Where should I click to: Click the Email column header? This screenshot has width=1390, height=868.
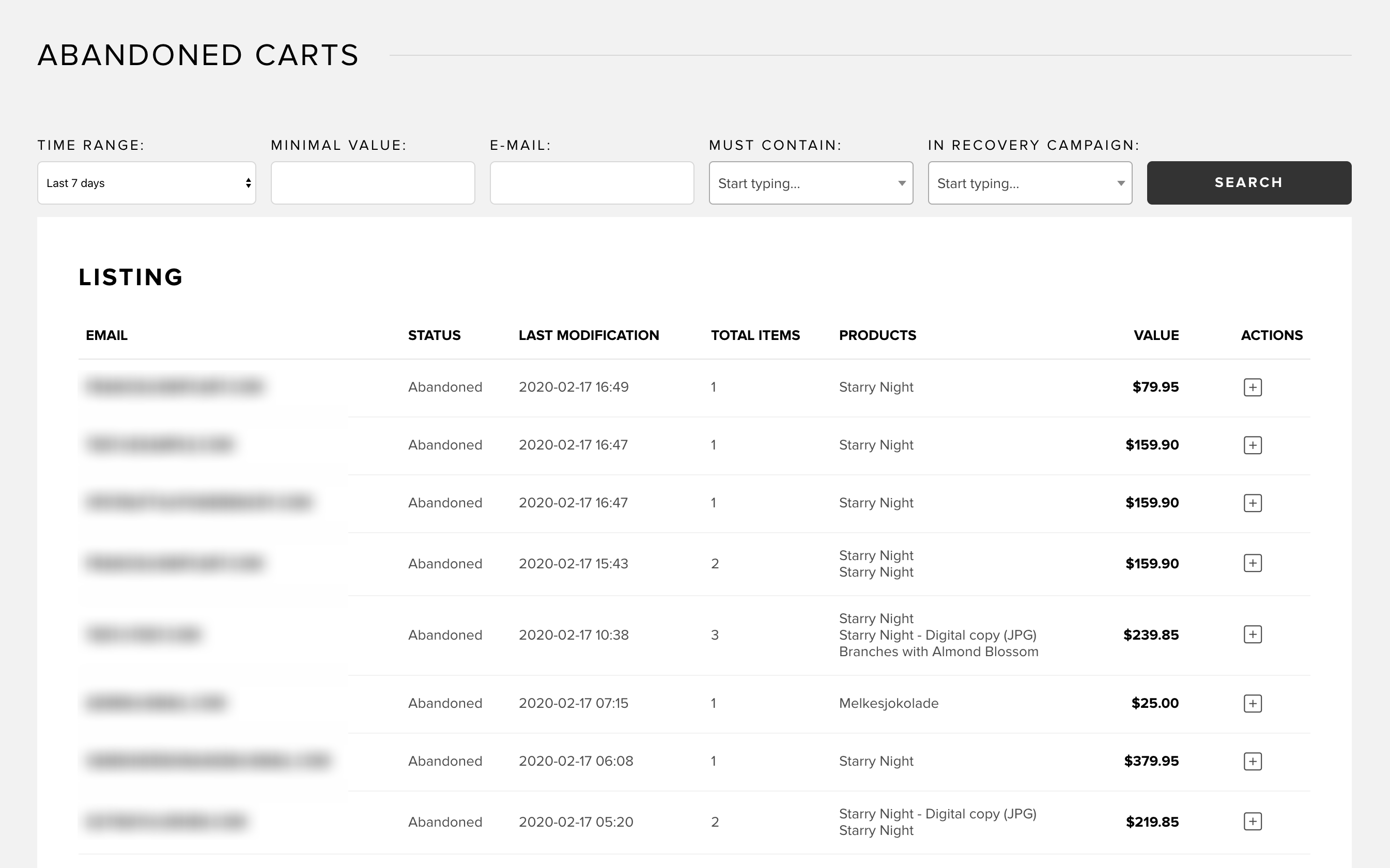pos(106,335)
